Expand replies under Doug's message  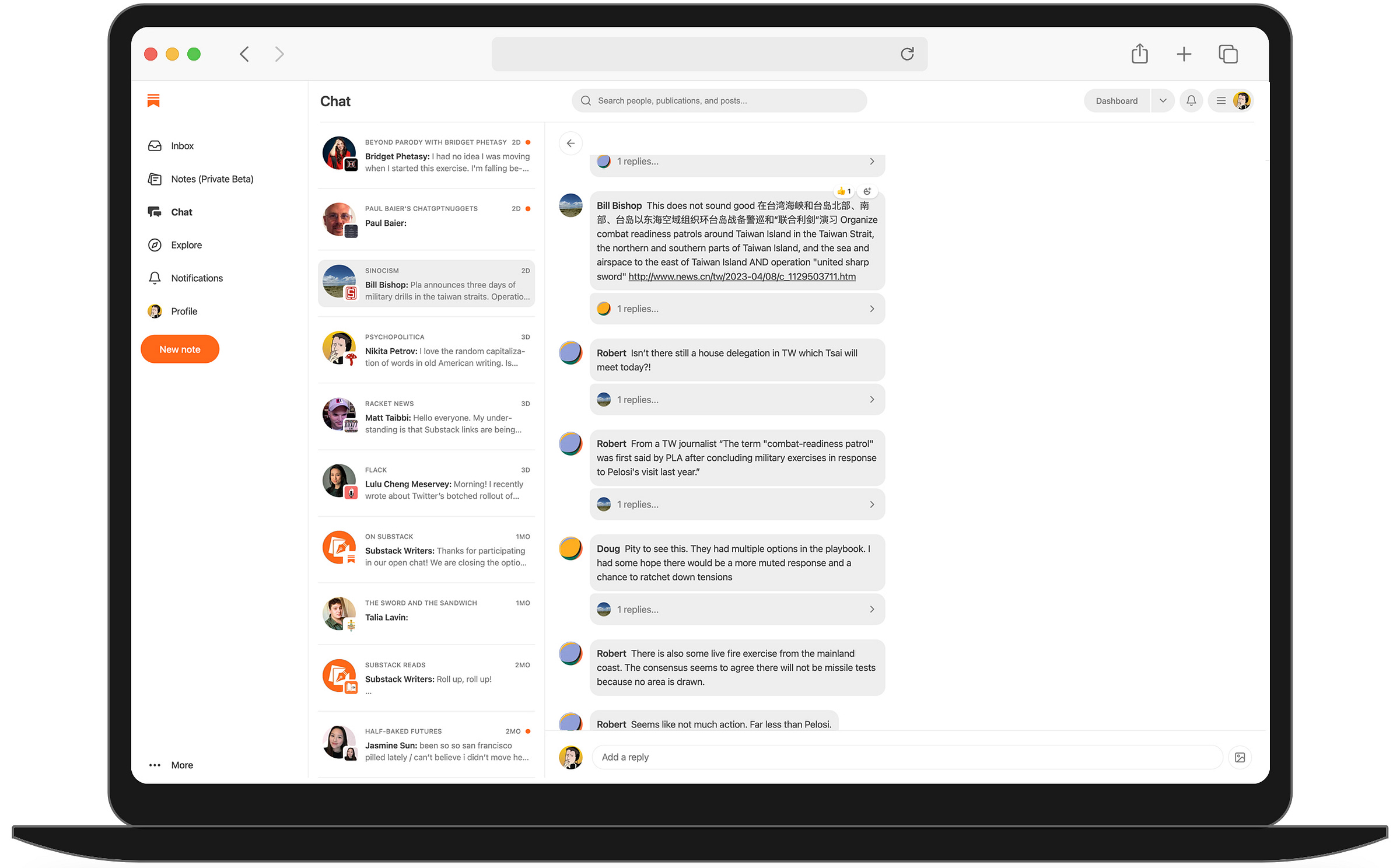point(737,610)
